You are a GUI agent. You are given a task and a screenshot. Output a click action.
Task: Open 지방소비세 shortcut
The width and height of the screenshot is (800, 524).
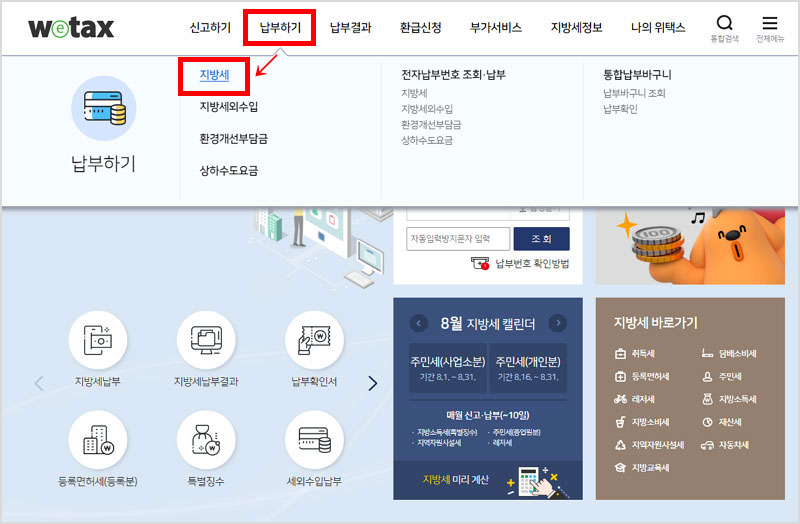(x=642, y=422)
